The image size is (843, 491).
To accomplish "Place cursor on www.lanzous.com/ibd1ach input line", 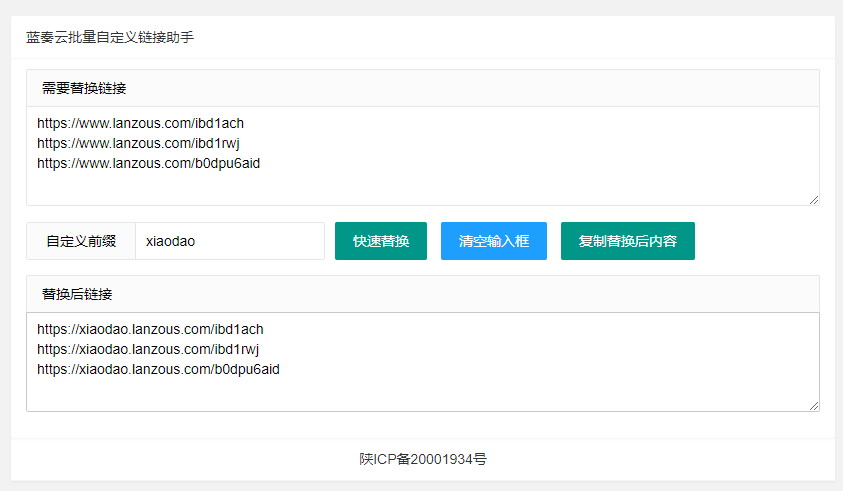I will point(140,124).
